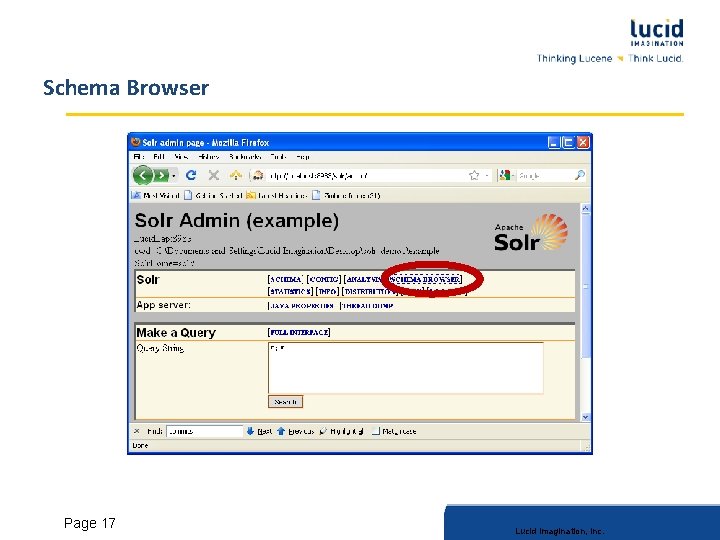The height and width of the screenshot is (540, 720).
Task: Go to the home page icon
Action: coord(236,175)
